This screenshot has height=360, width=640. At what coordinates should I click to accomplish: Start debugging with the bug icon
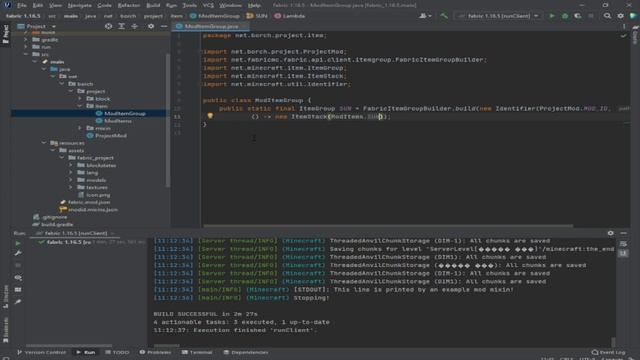click(x=565, y=16)
